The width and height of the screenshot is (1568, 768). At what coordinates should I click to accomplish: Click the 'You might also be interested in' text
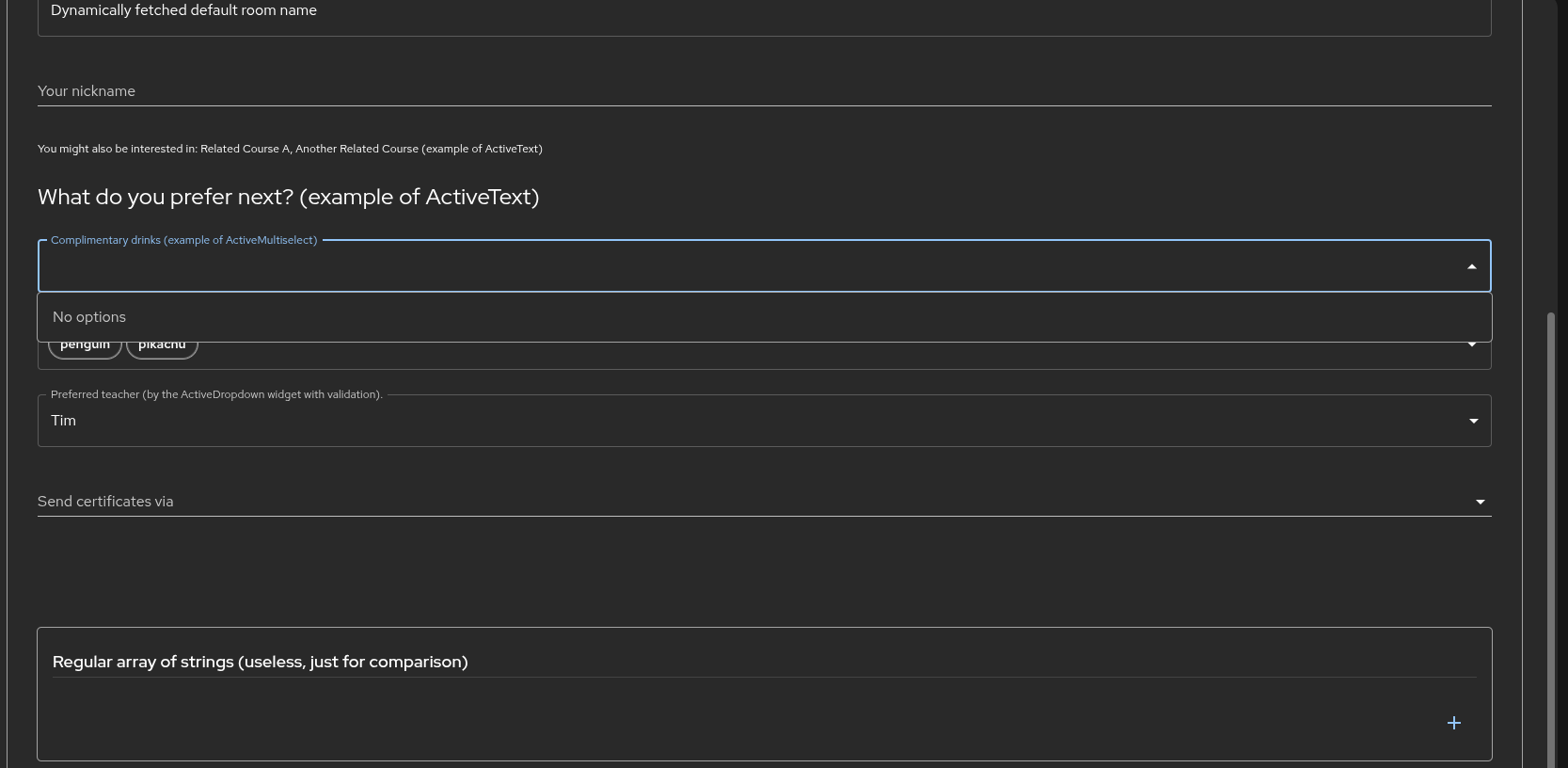click(x=290, y=149)
